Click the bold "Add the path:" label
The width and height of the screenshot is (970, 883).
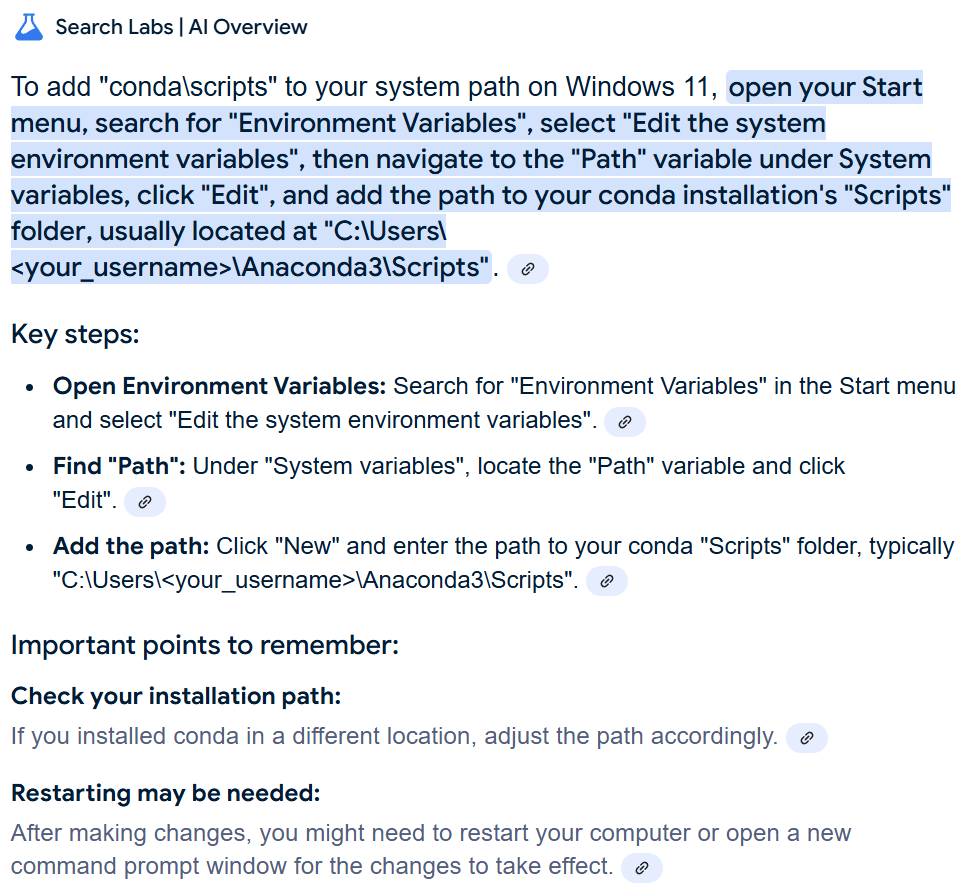130,546
